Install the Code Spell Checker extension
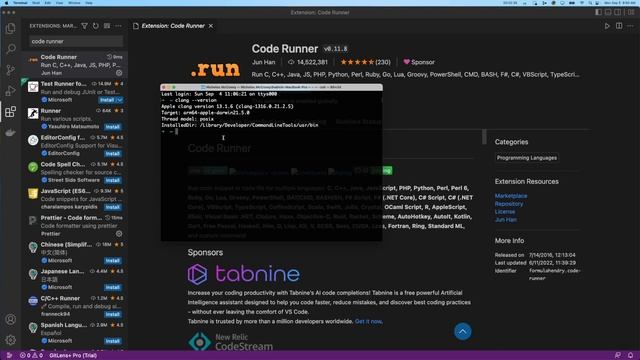Screen dimensions: 640x360 [113, 180]
